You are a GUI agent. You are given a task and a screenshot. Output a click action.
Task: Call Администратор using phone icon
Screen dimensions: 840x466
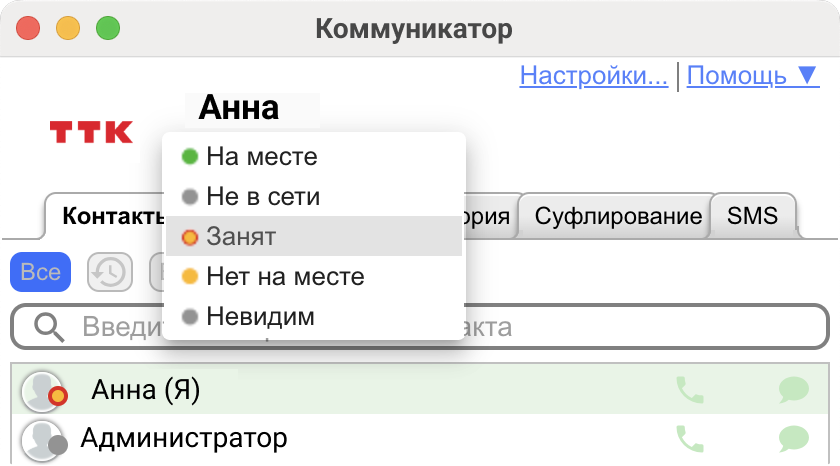pos(690,438)
